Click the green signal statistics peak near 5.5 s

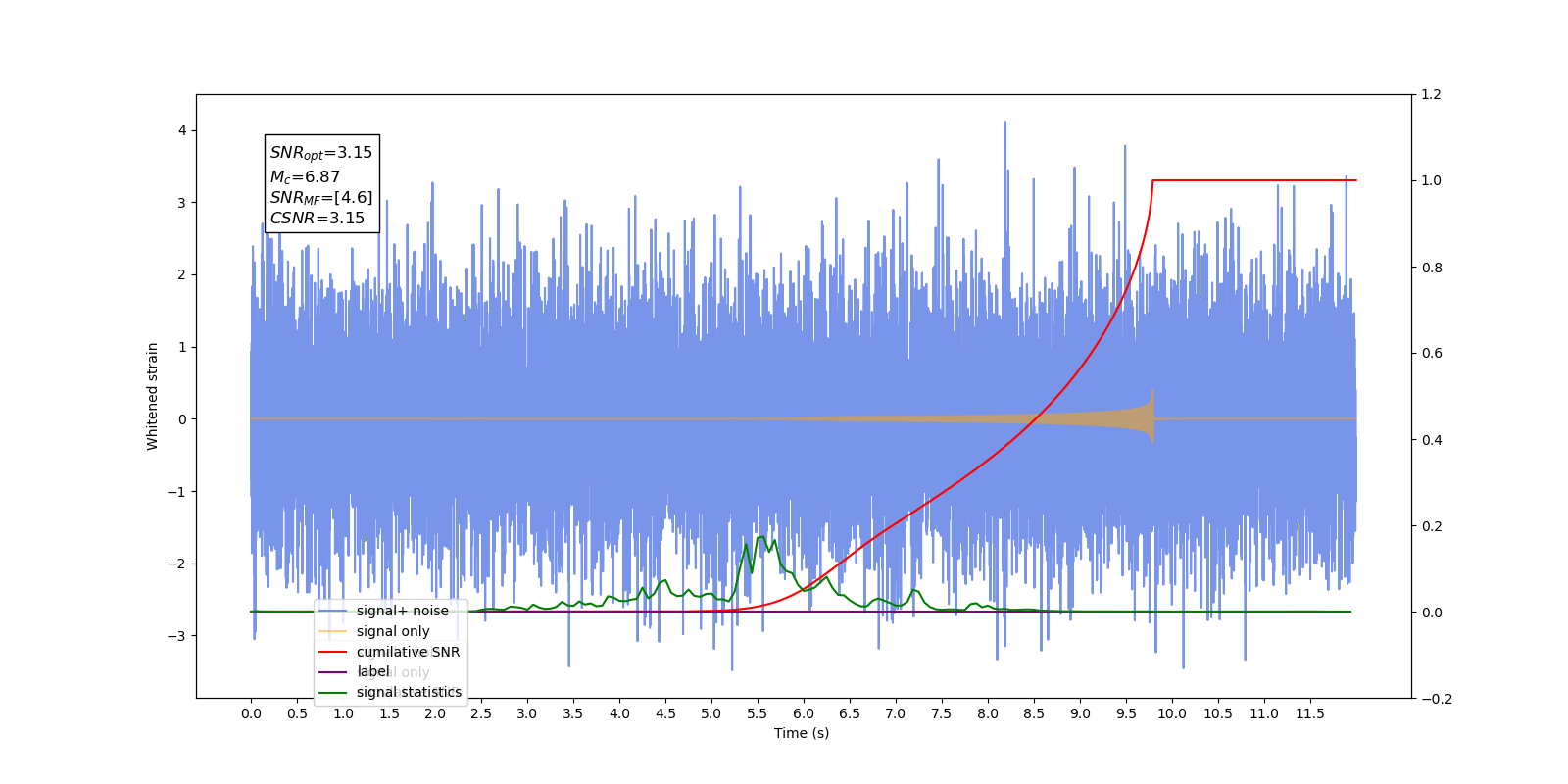click(760, 538)
